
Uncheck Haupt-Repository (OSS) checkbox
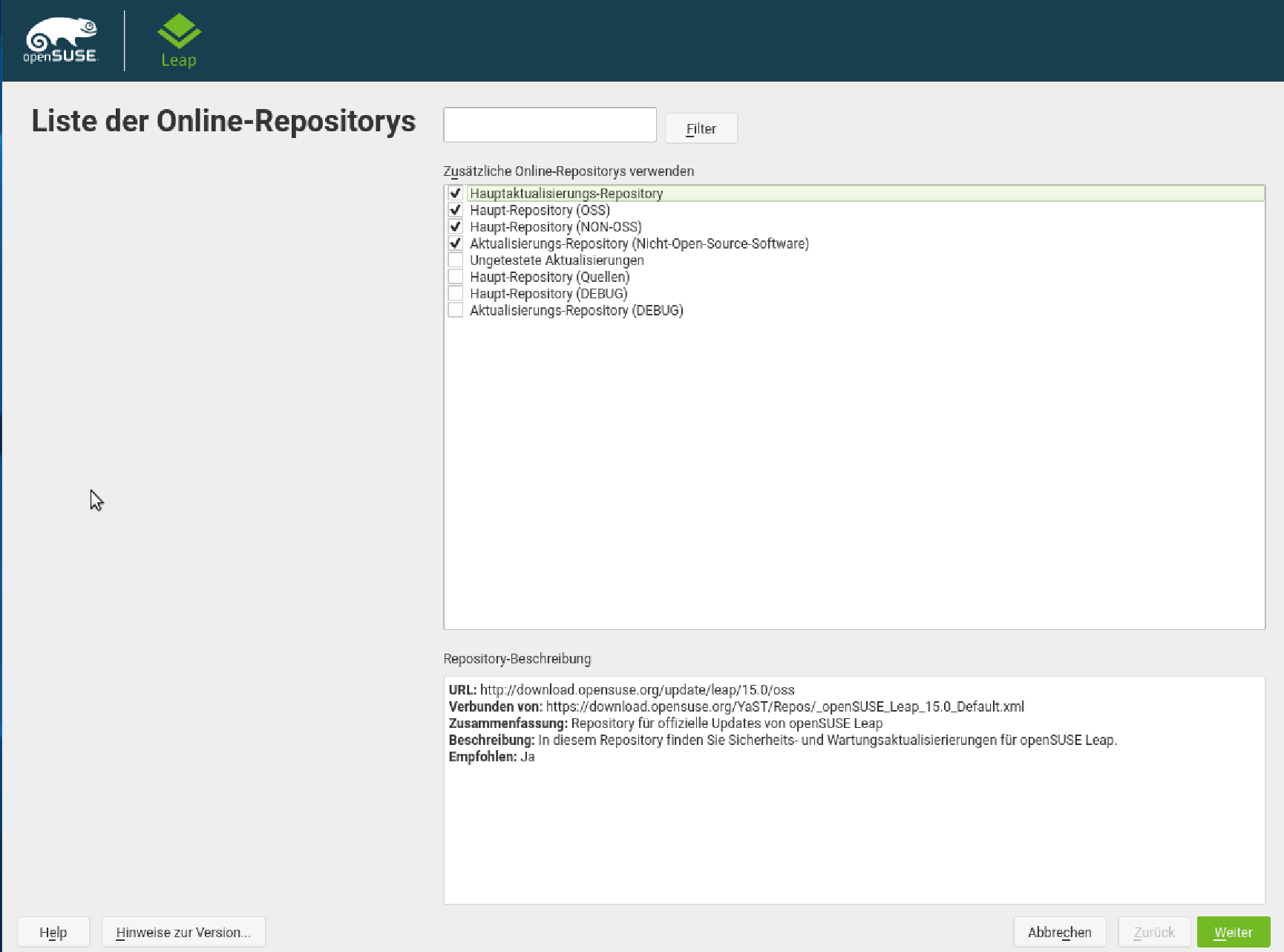click(x=456, y=210)
